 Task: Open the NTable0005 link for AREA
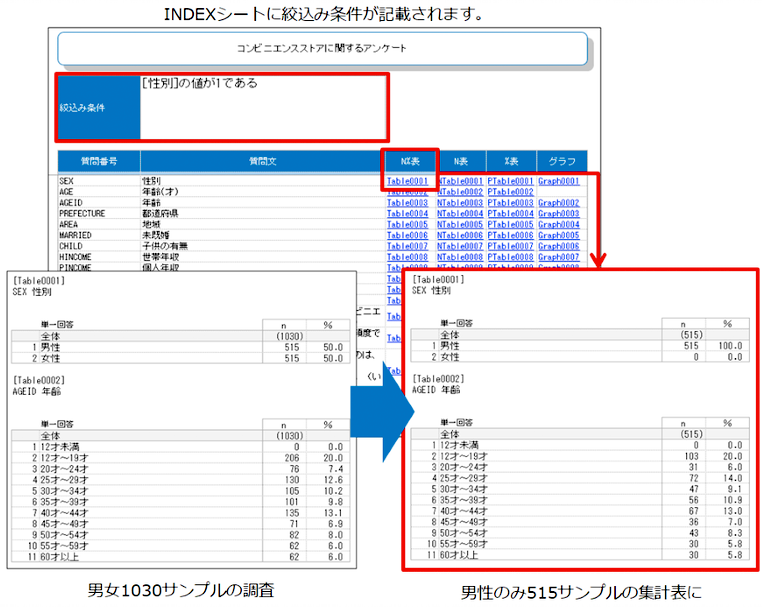pos(460,224)
